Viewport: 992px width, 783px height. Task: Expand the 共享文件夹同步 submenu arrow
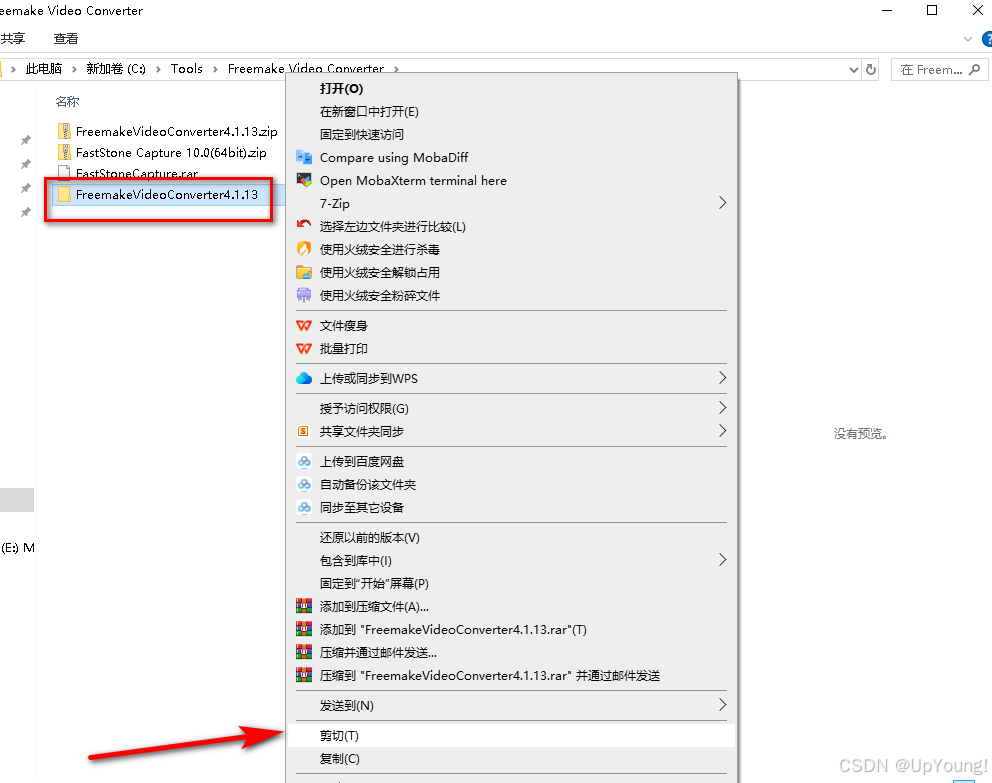tap(722, 431)
